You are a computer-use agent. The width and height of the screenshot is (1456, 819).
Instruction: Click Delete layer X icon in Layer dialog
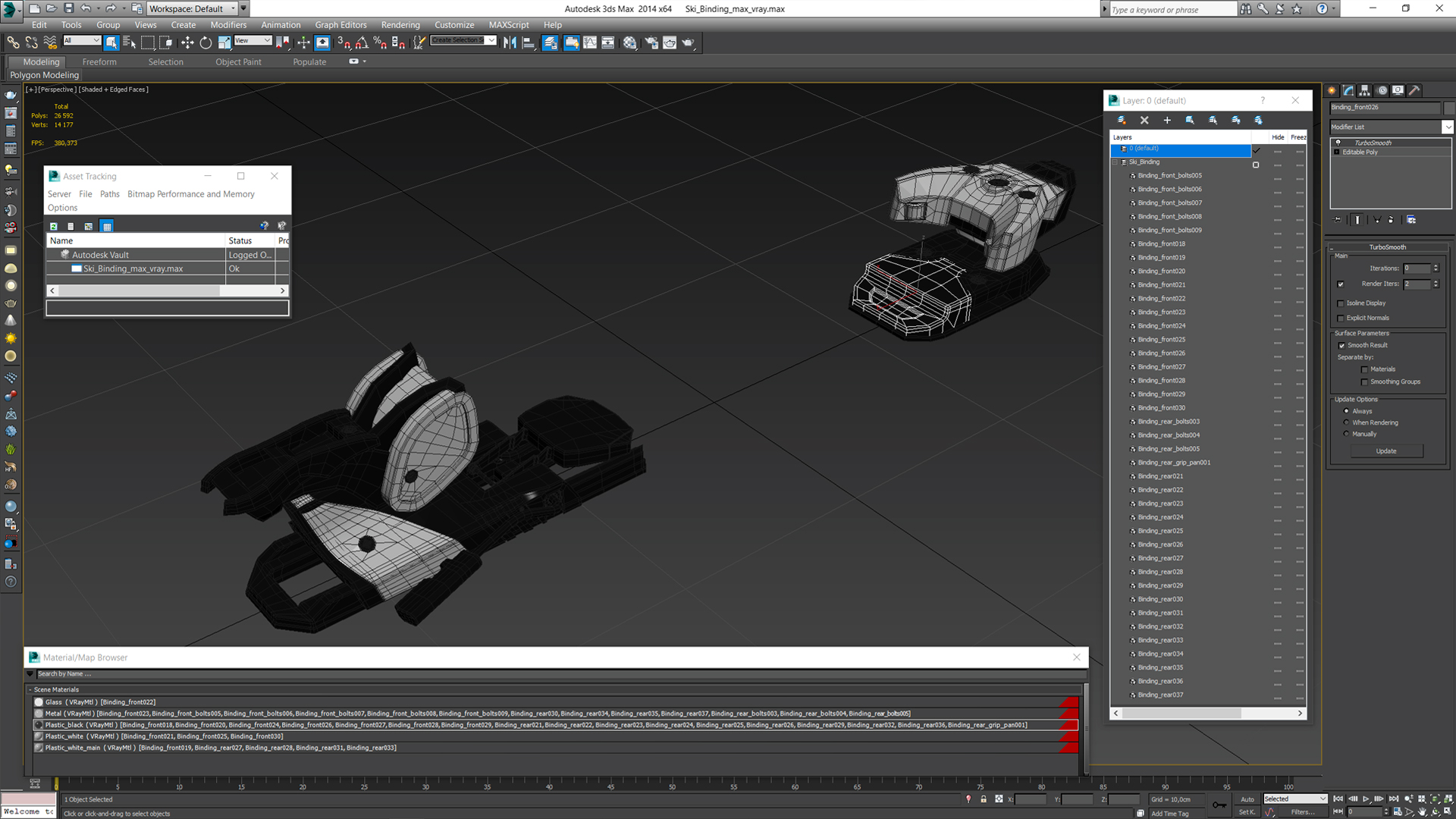coord(1144,120)
